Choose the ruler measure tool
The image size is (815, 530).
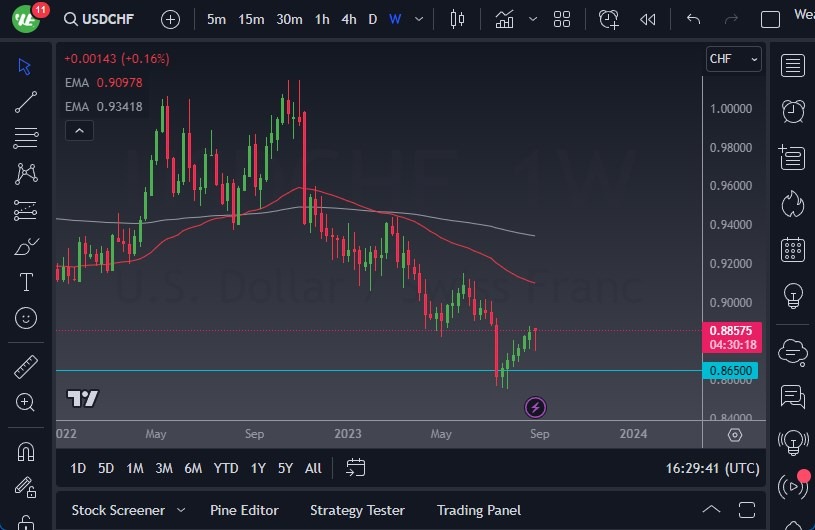26,367
